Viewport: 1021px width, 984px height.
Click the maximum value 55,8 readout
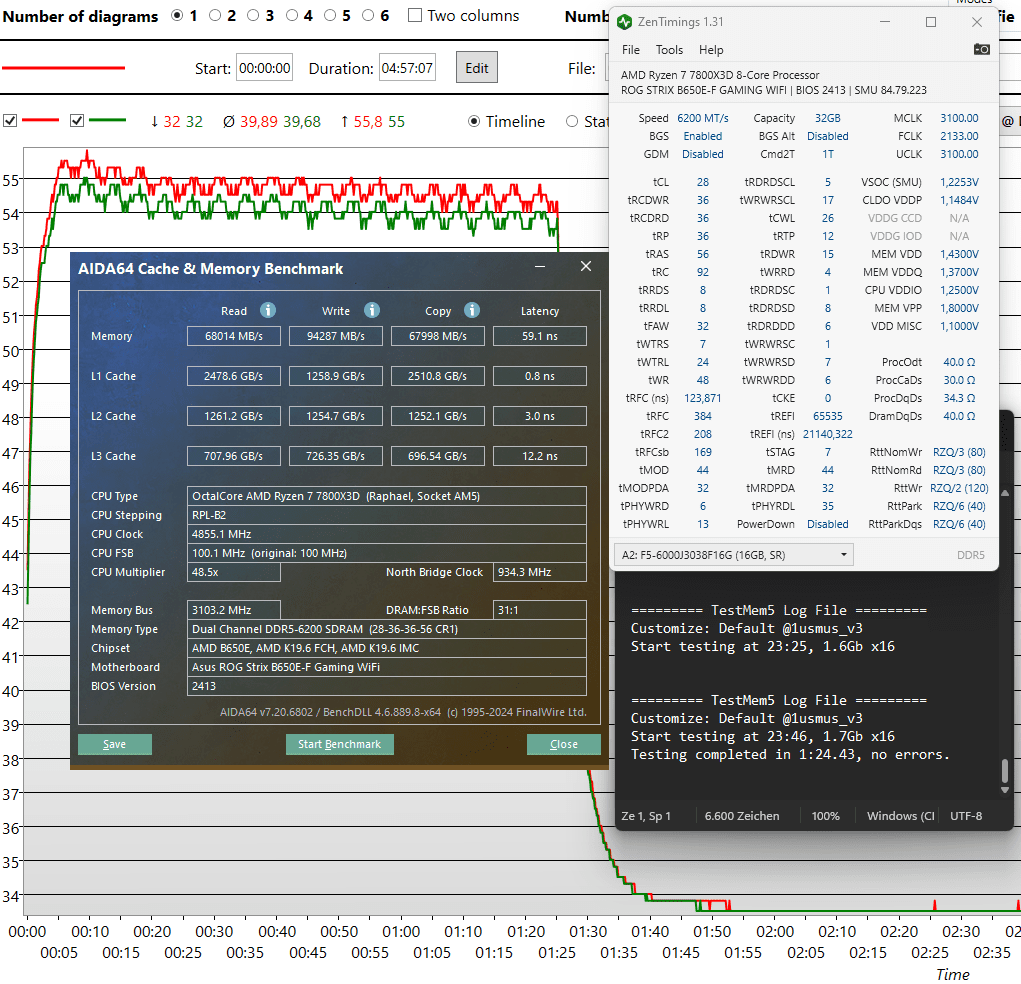[x=367, y=122]
